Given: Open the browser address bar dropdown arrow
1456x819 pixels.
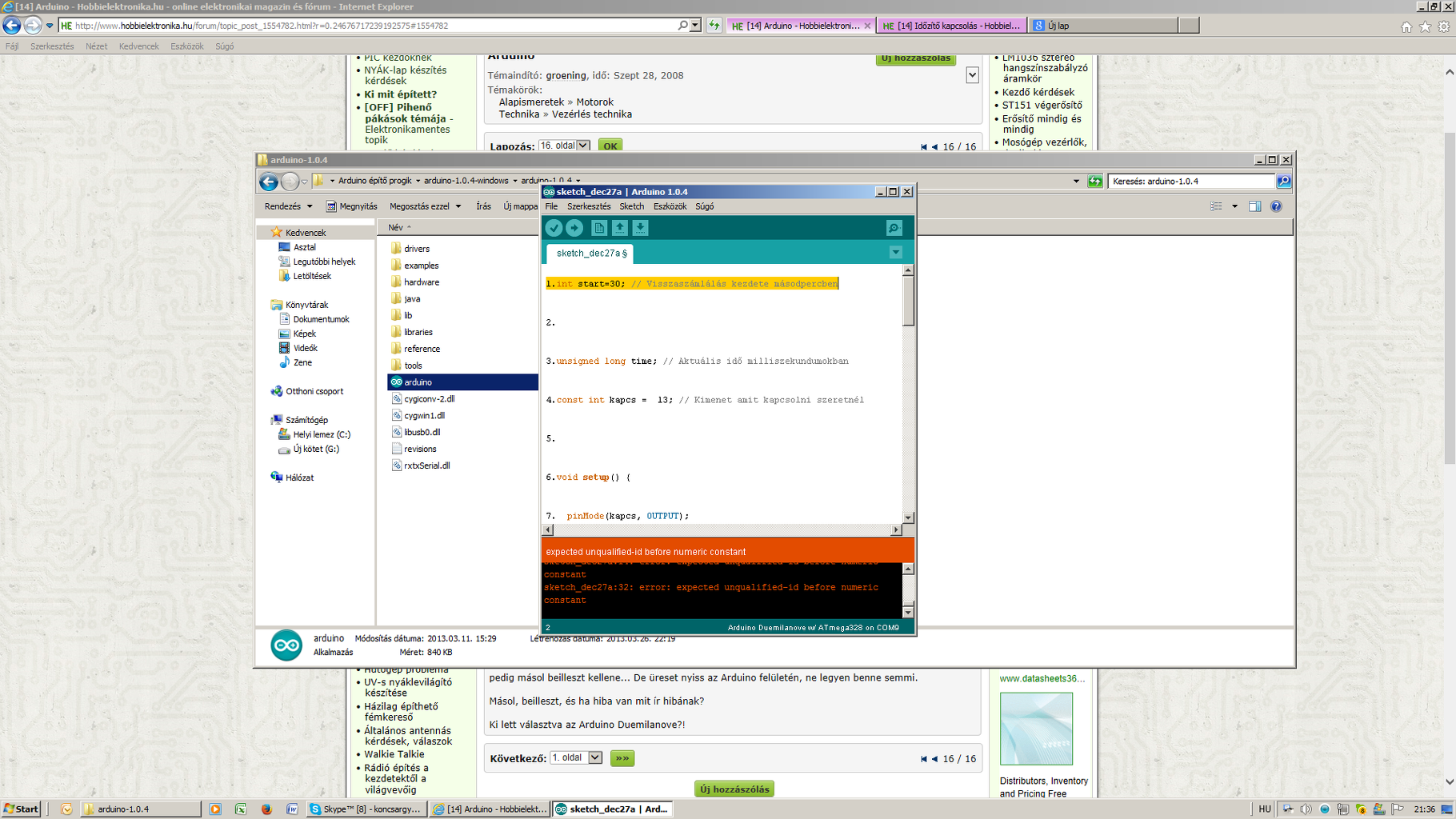Looking at the screenshot, I should [695, 26].
